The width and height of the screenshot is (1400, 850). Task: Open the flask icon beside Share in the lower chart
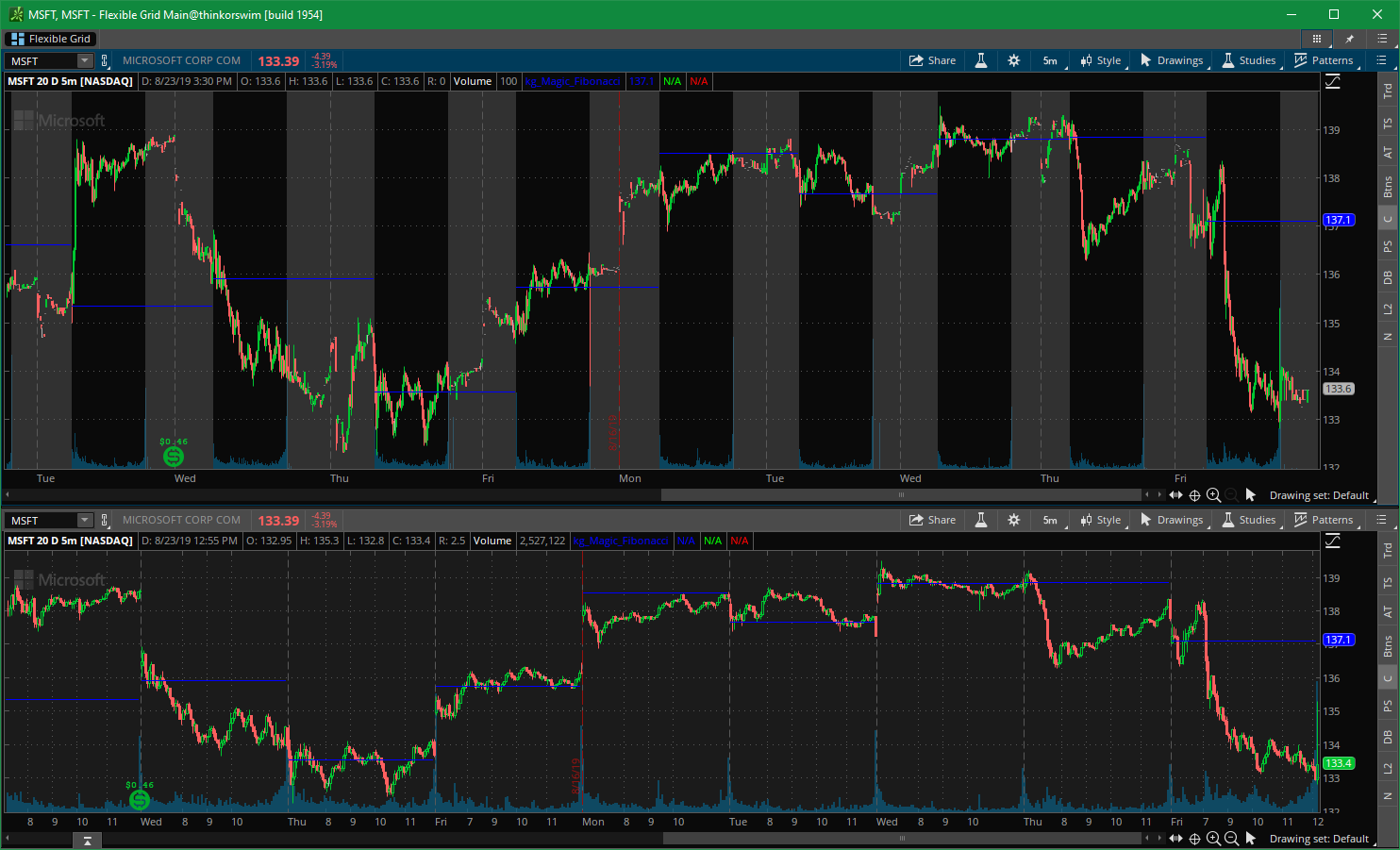981,520
